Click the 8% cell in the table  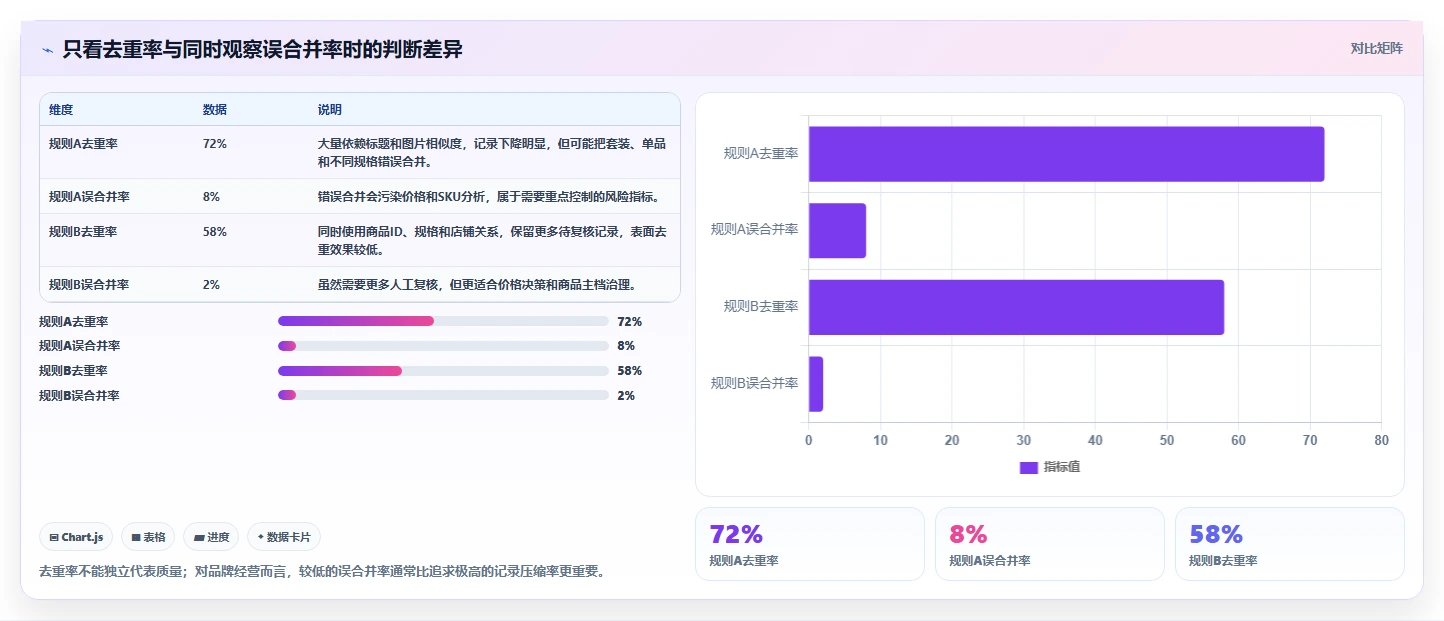(211, 196)
